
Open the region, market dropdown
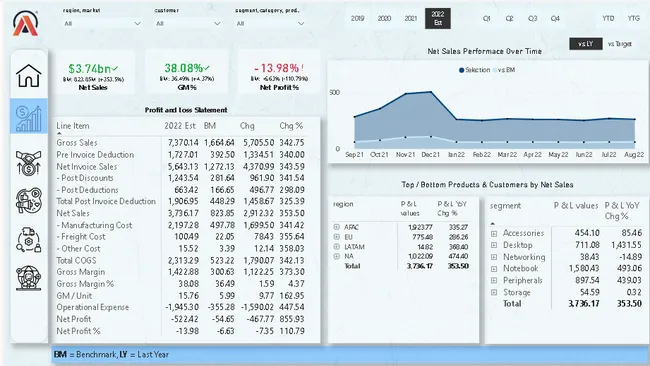pyautogui.click(x=102, y=24)
